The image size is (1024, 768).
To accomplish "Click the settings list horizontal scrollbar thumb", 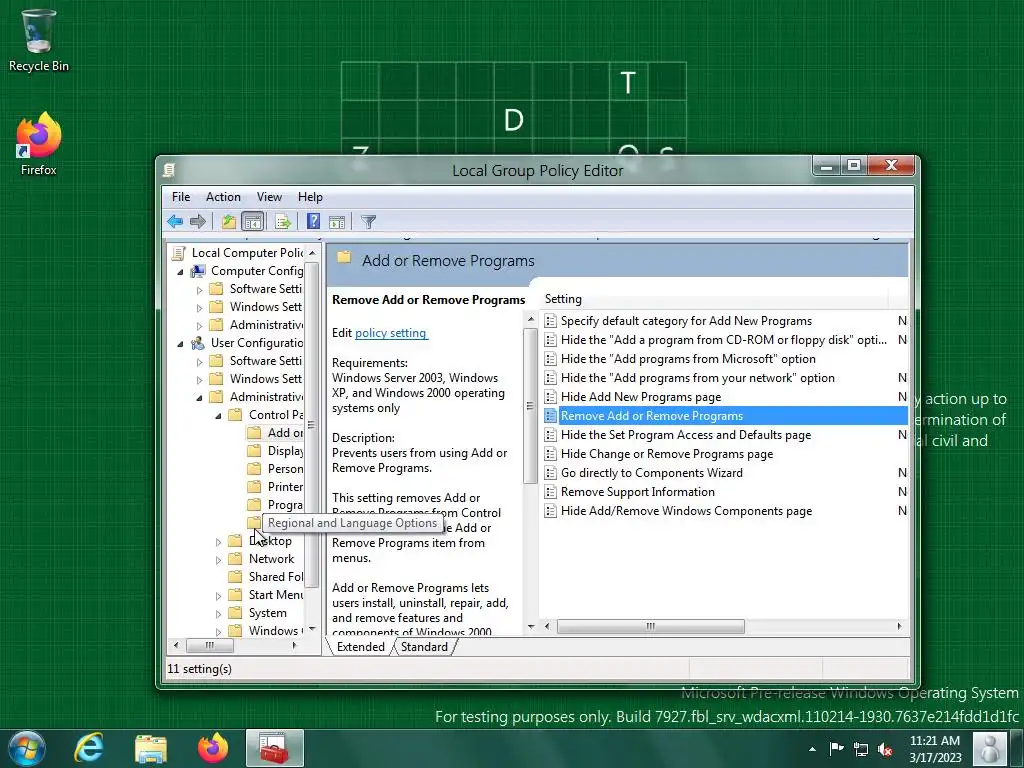I will [650, 627].
